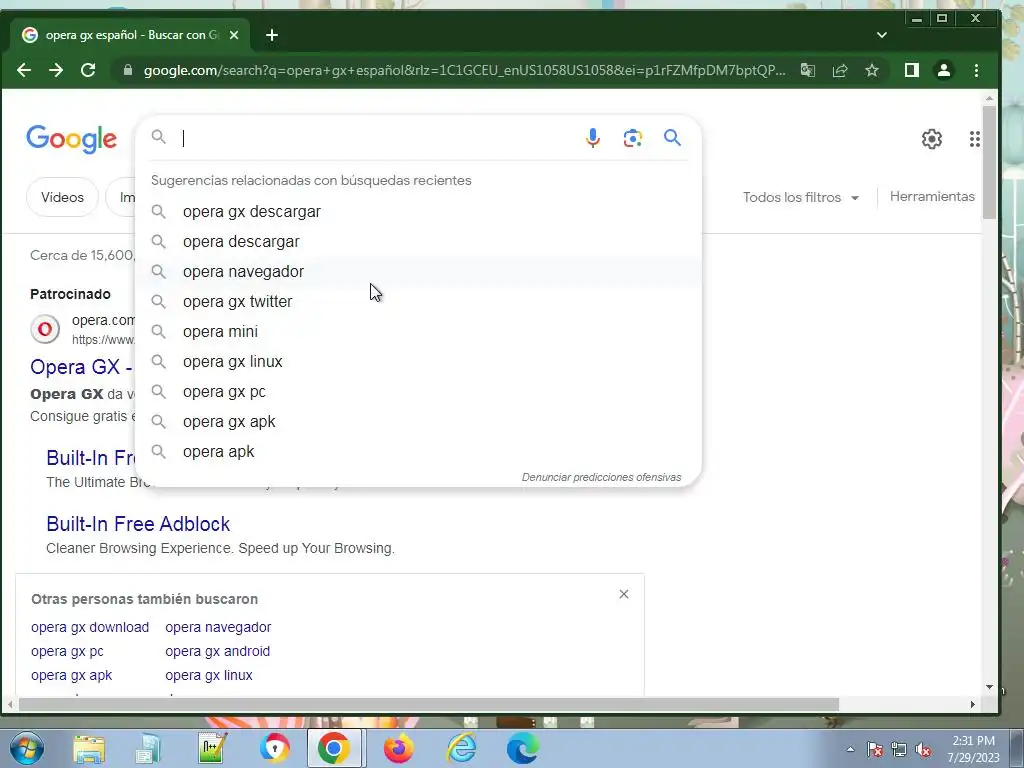Open taskbar clock showing 2:31 PM
1024x768 pixels.
click(x=974, y=749)
